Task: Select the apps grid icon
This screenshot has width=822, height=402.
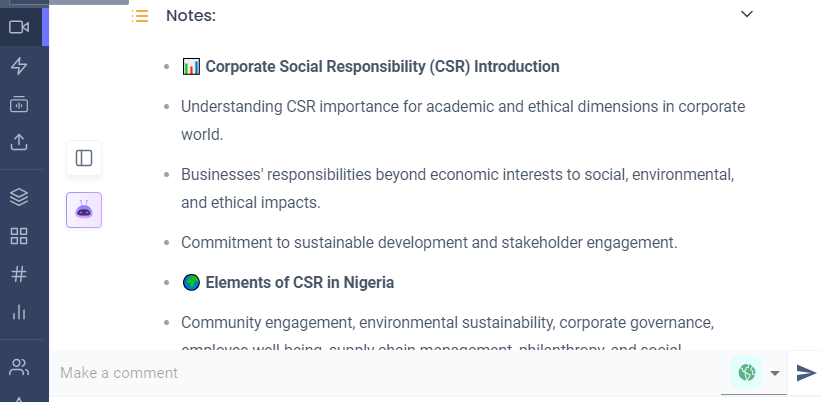Action: 19,236
